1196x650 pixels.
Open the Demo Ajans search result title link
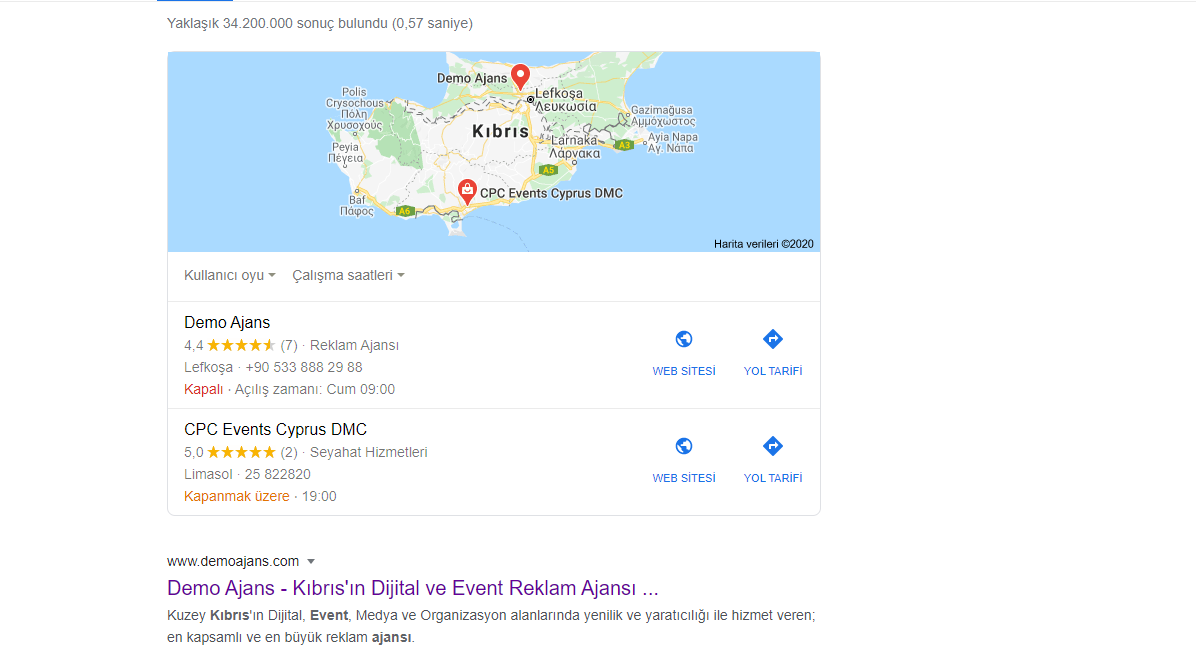[x=413, y=588]
